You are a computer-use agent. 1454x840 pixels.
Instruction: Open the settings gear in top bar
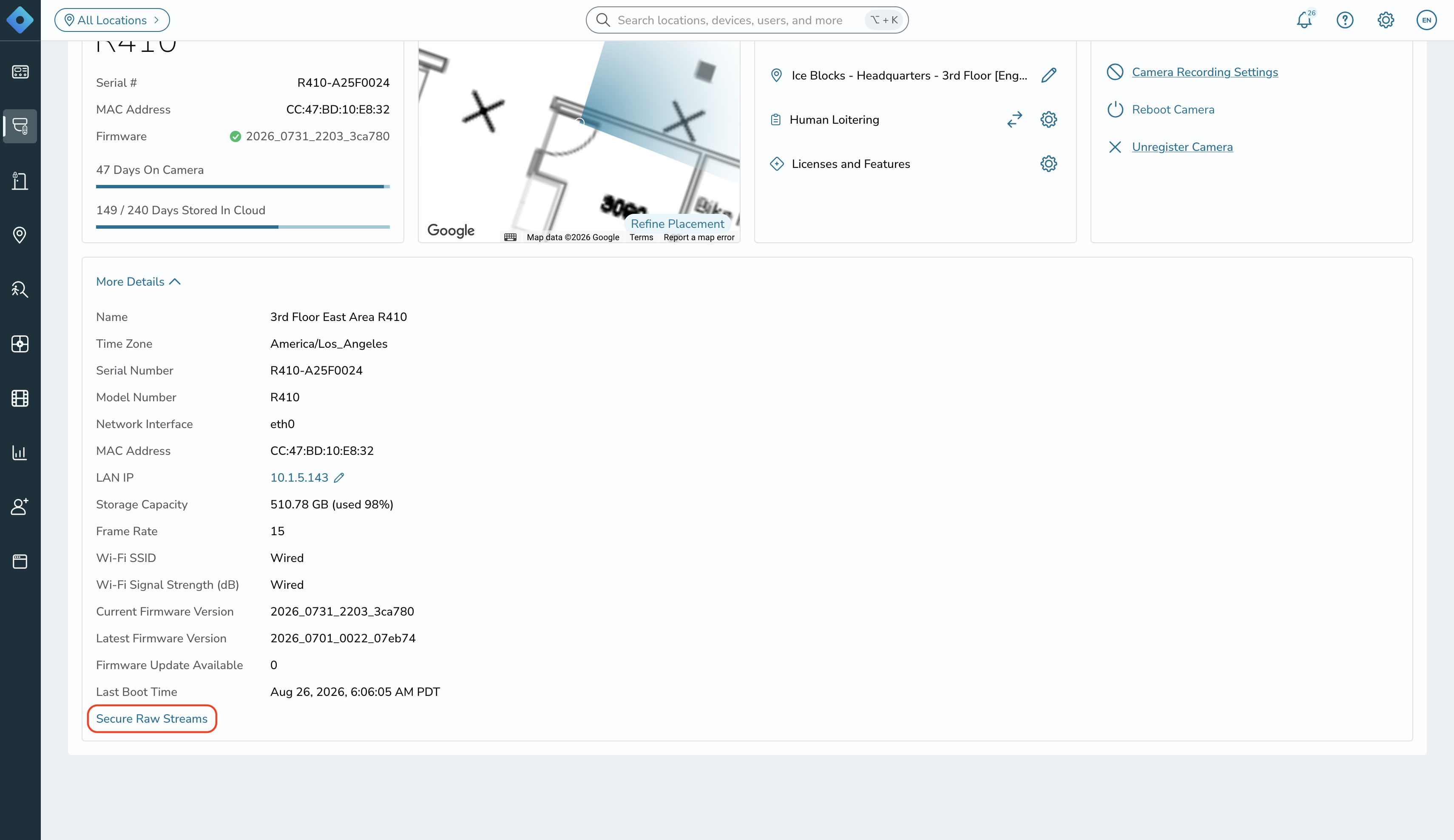[1385, 20]
